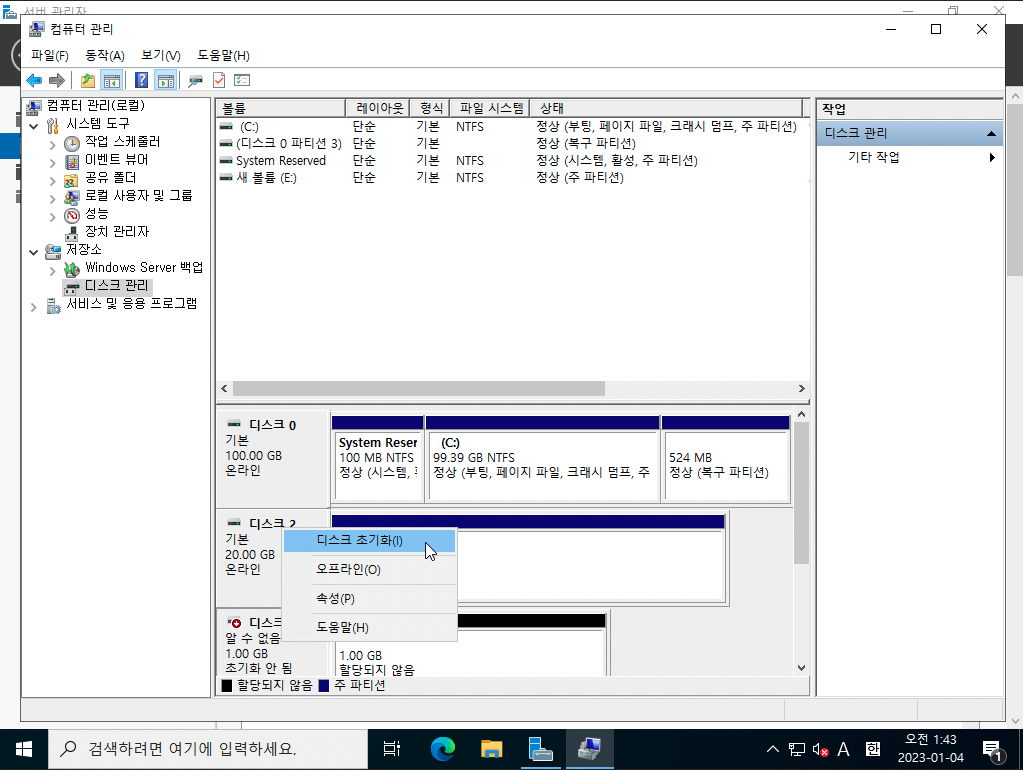Select 로컬 사용자 및 그룹 node

coord(138,195)
